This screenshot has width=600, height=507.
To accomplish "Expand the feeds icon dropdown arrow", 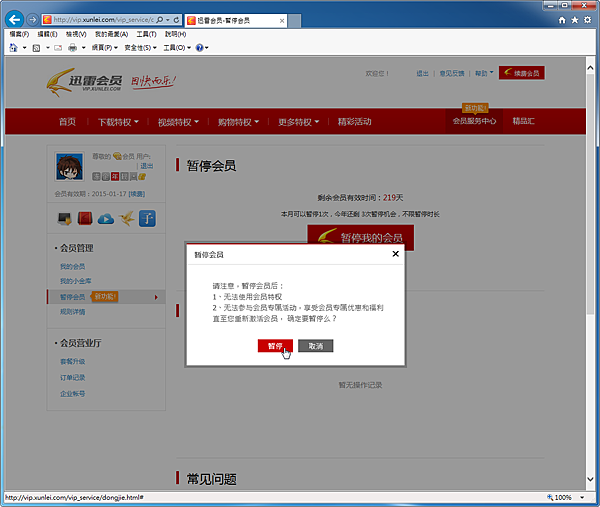I will coord(48,48).
